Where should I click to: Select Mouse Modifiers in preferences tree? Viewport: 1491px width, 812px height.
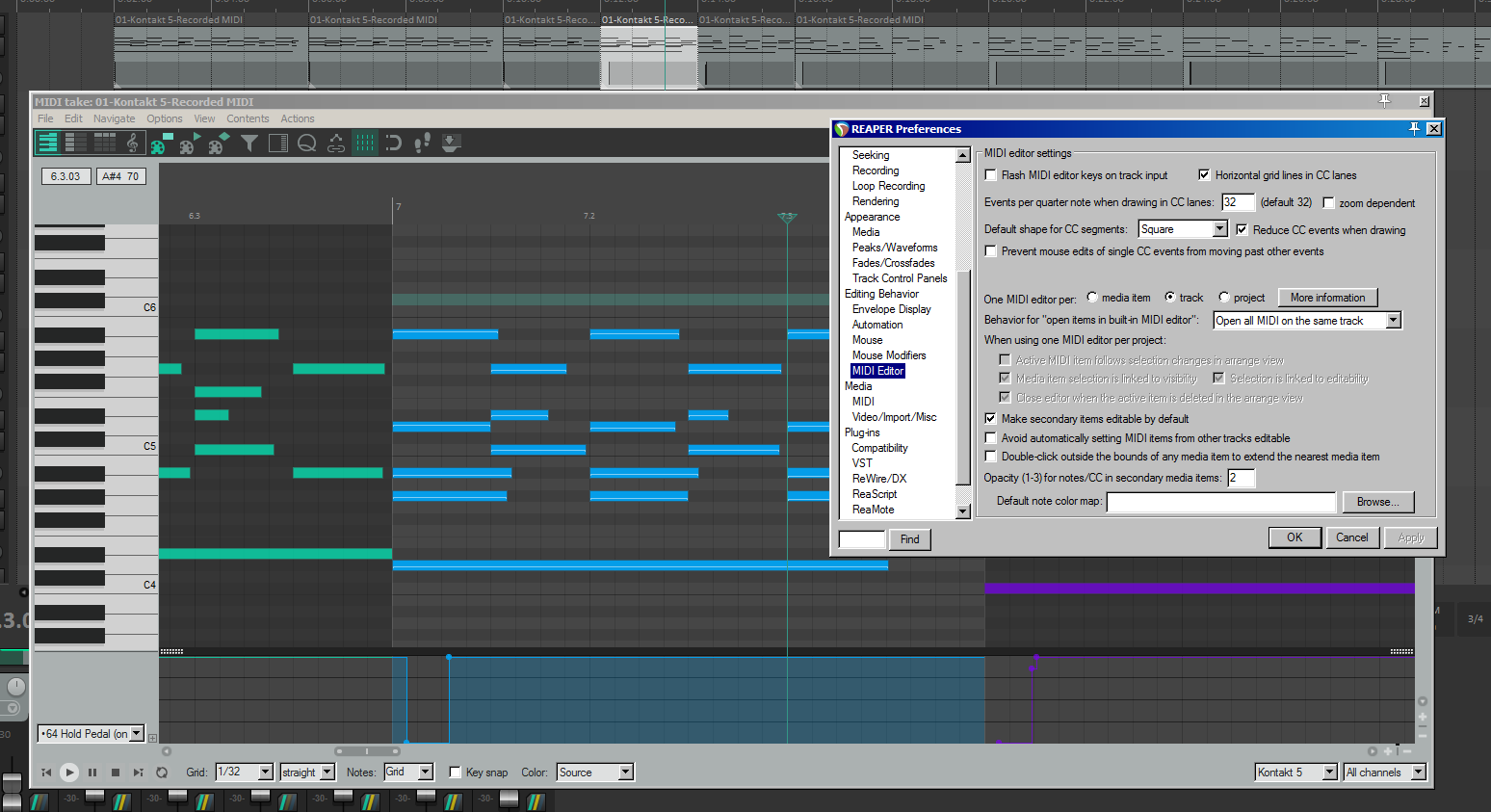(889, 355)
